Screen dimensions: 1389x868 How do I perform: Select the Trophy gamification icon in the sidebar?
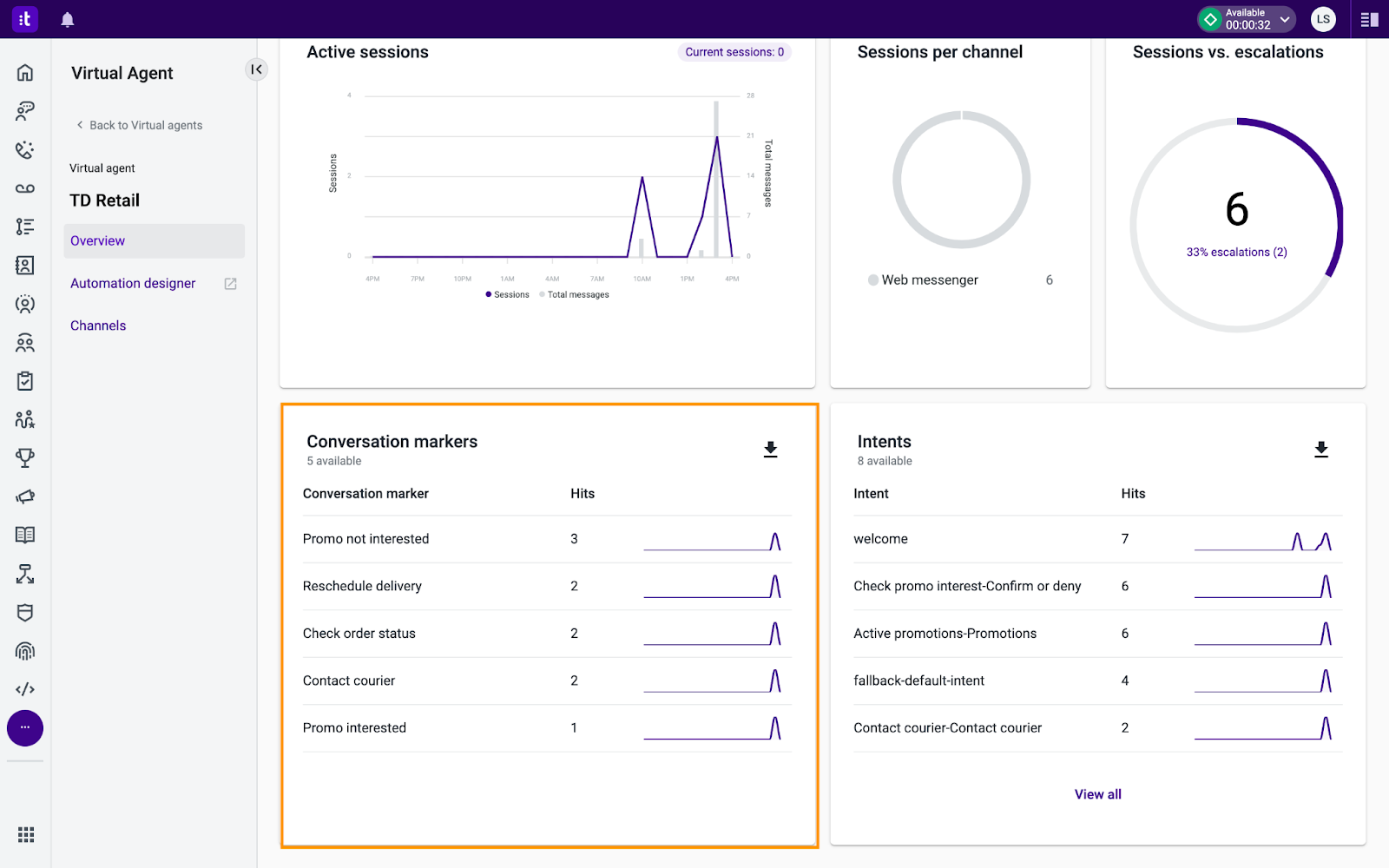pyautogui.click(x=25, y=457)
